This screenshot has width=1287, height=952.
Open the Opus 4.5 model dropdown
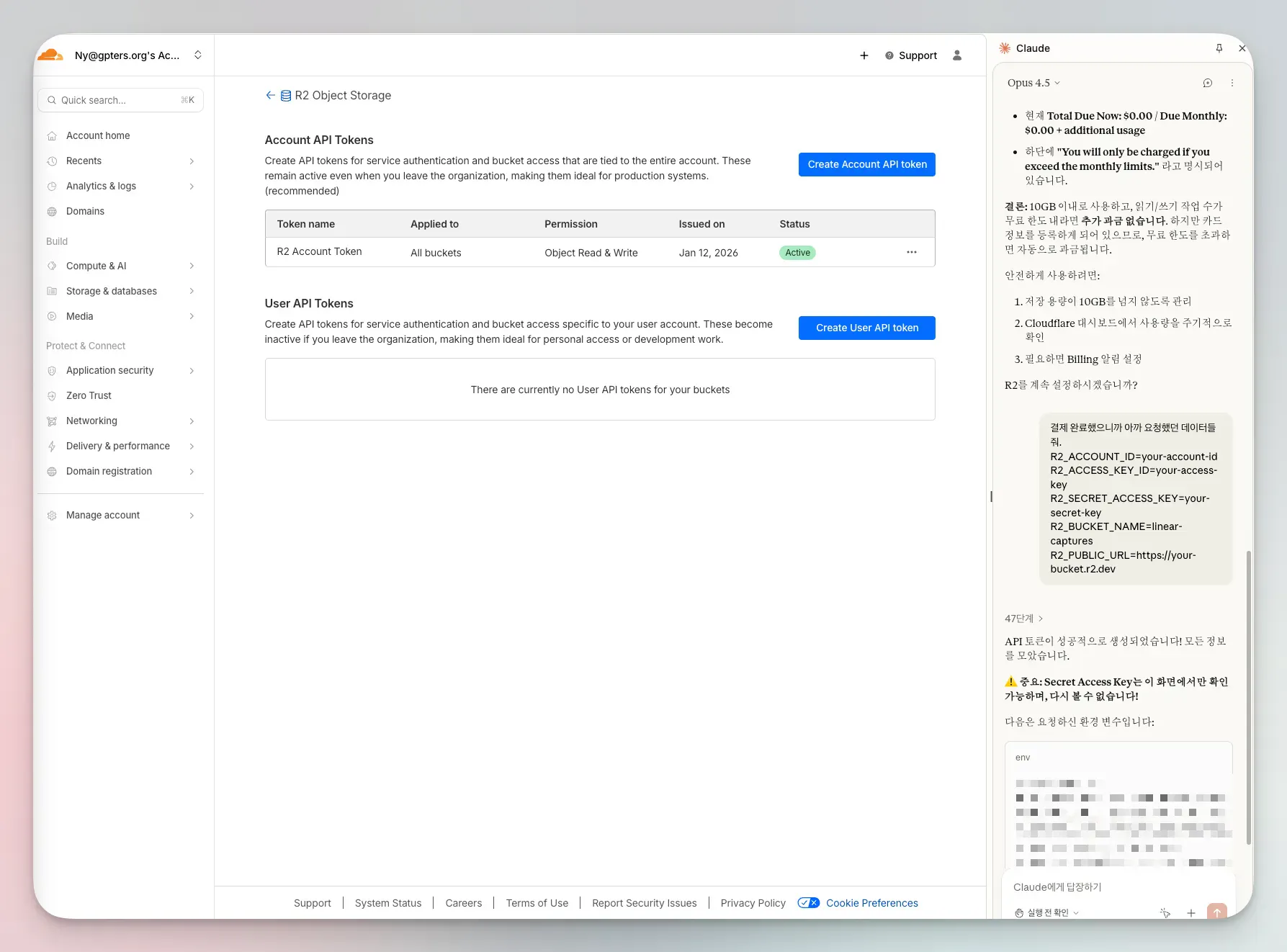pos(1033,83)
